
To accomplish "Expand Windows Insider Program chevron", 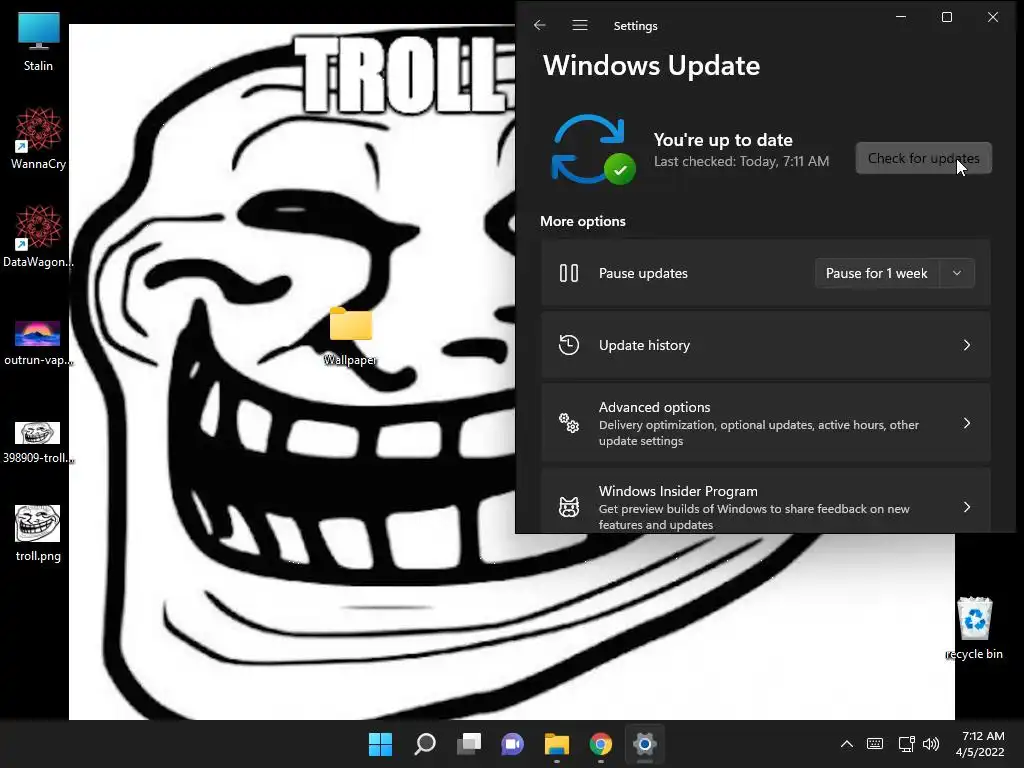I will pyautogui.click(x=967, y=507).
